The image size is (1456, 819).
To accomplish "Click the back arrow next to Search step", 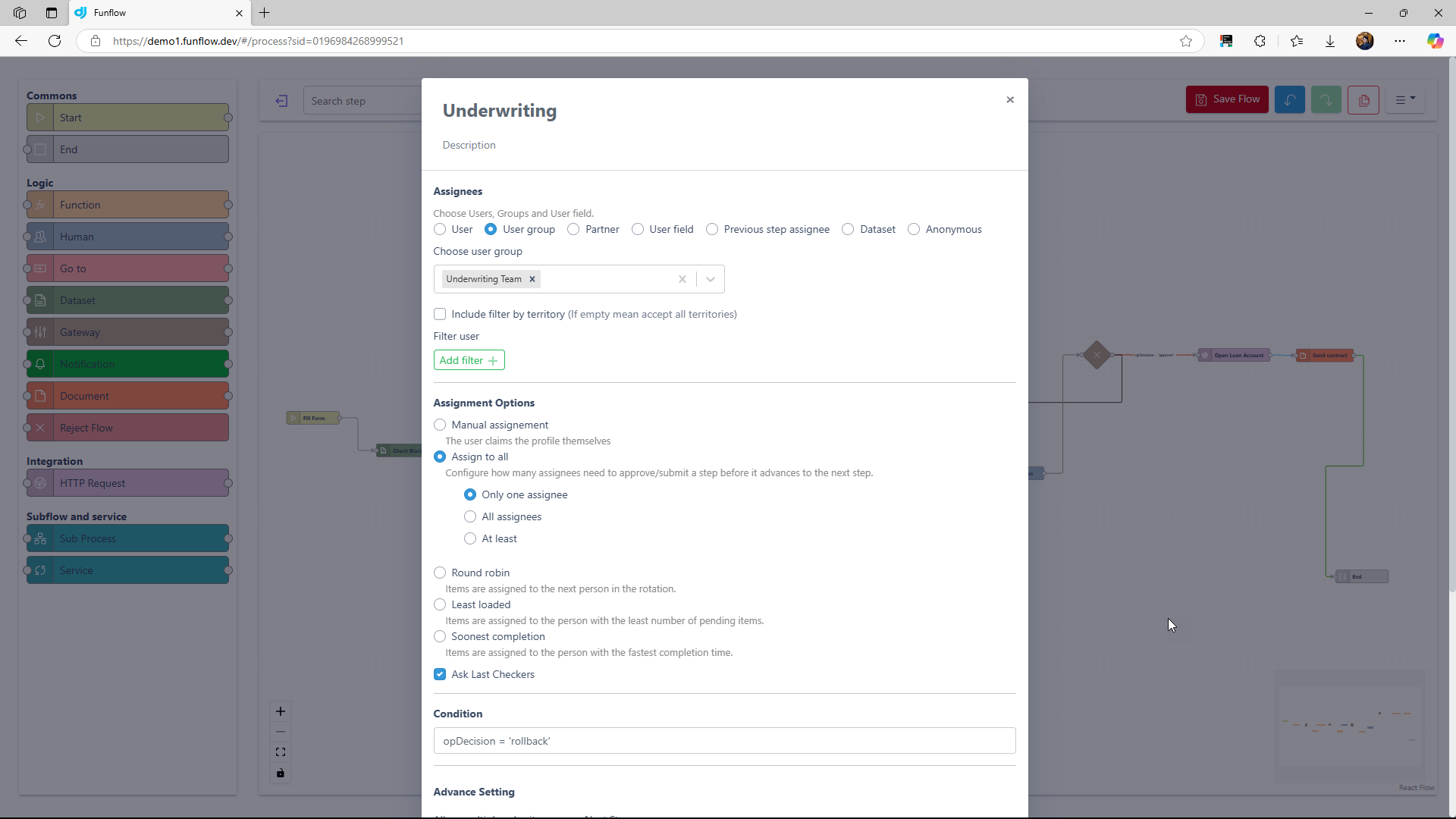I will [x=281, y=101].
